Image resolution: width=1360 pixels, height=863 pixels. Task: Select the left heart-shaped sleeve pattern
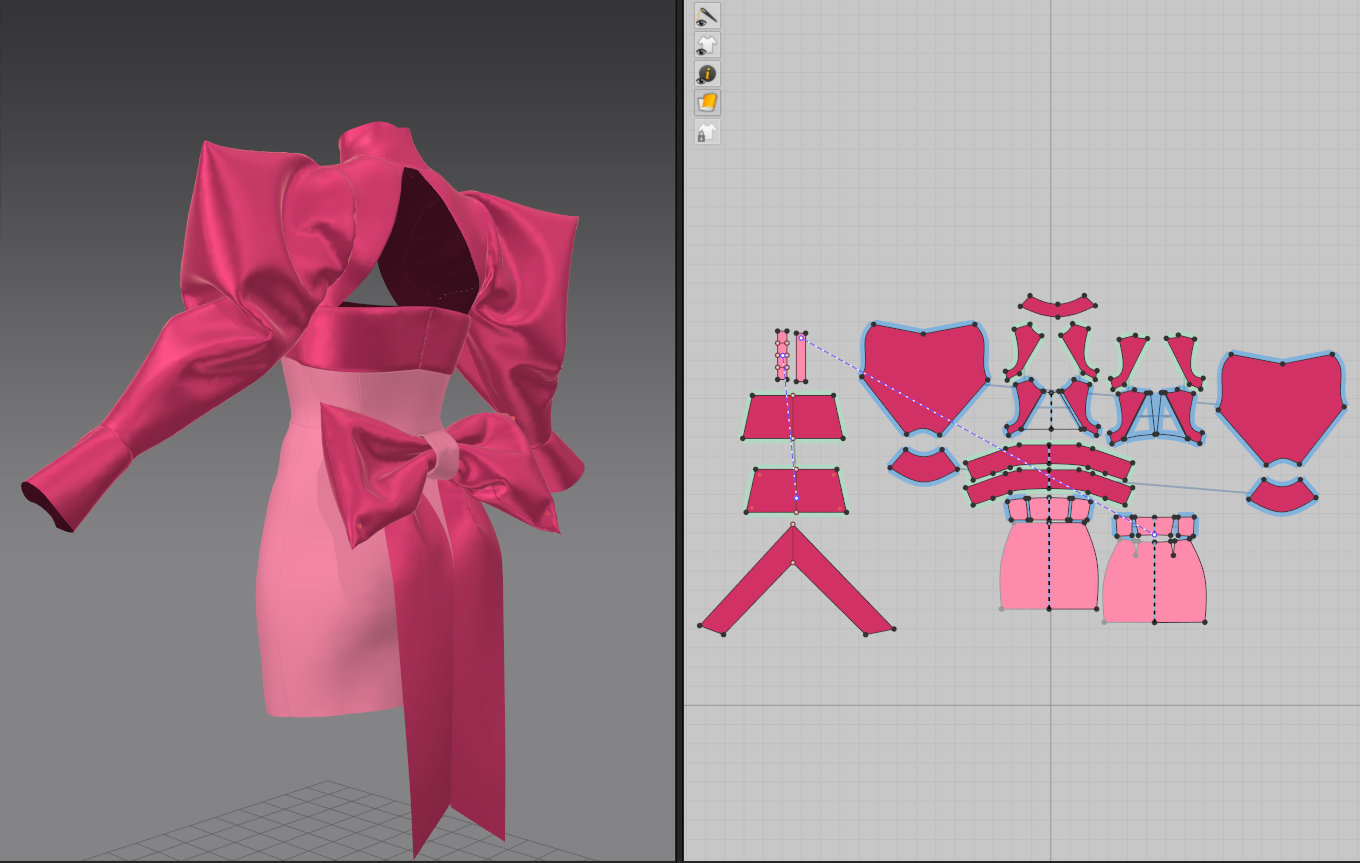tap(922, 375)
